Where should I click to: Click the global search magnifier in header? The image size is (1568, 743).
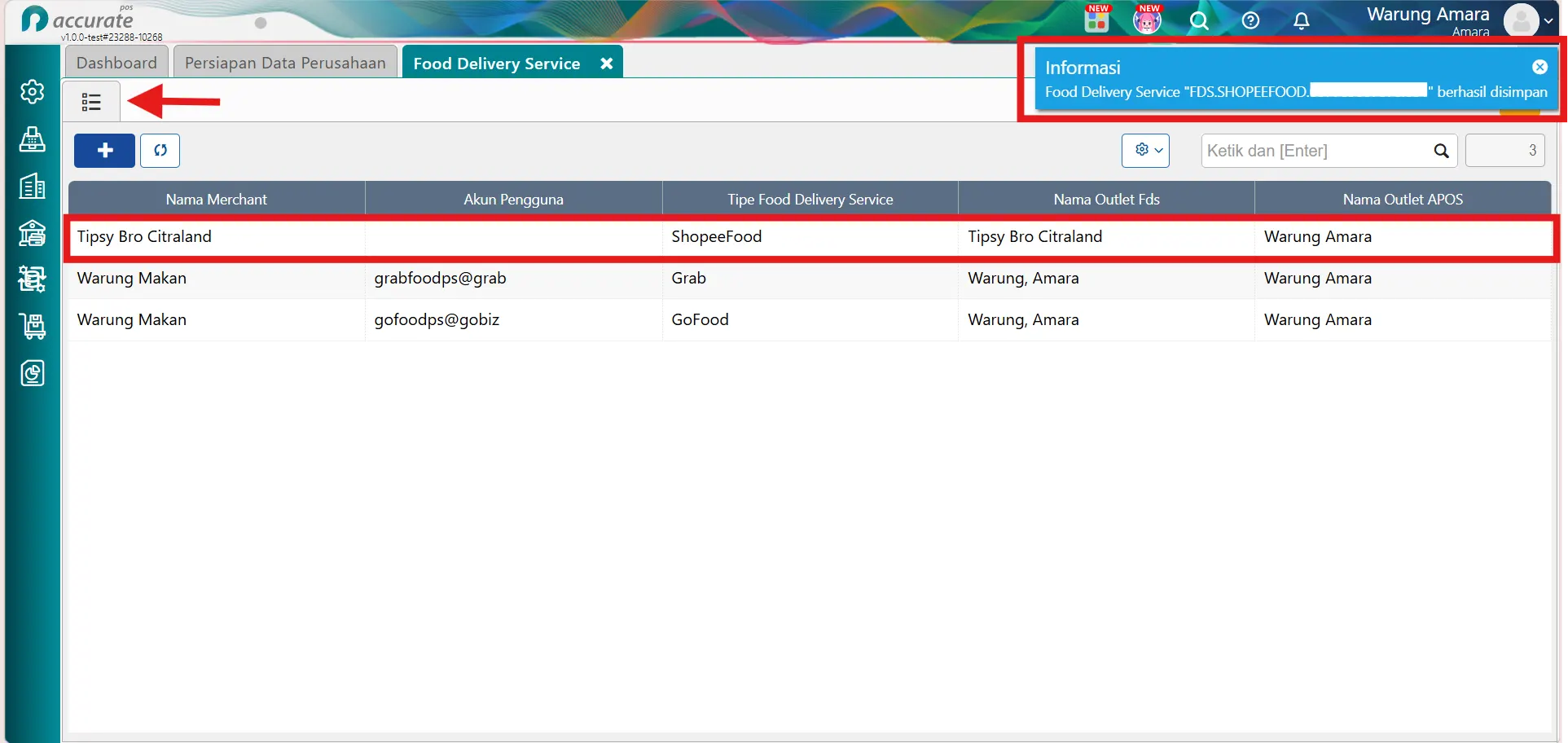pos(1199,21)
